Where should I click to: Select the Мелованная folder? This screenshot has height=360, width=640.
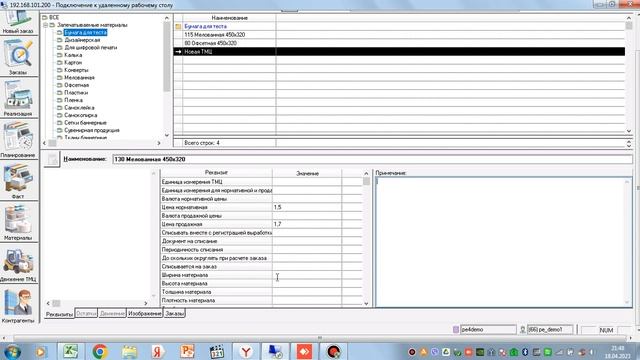(x=79, y=78)
